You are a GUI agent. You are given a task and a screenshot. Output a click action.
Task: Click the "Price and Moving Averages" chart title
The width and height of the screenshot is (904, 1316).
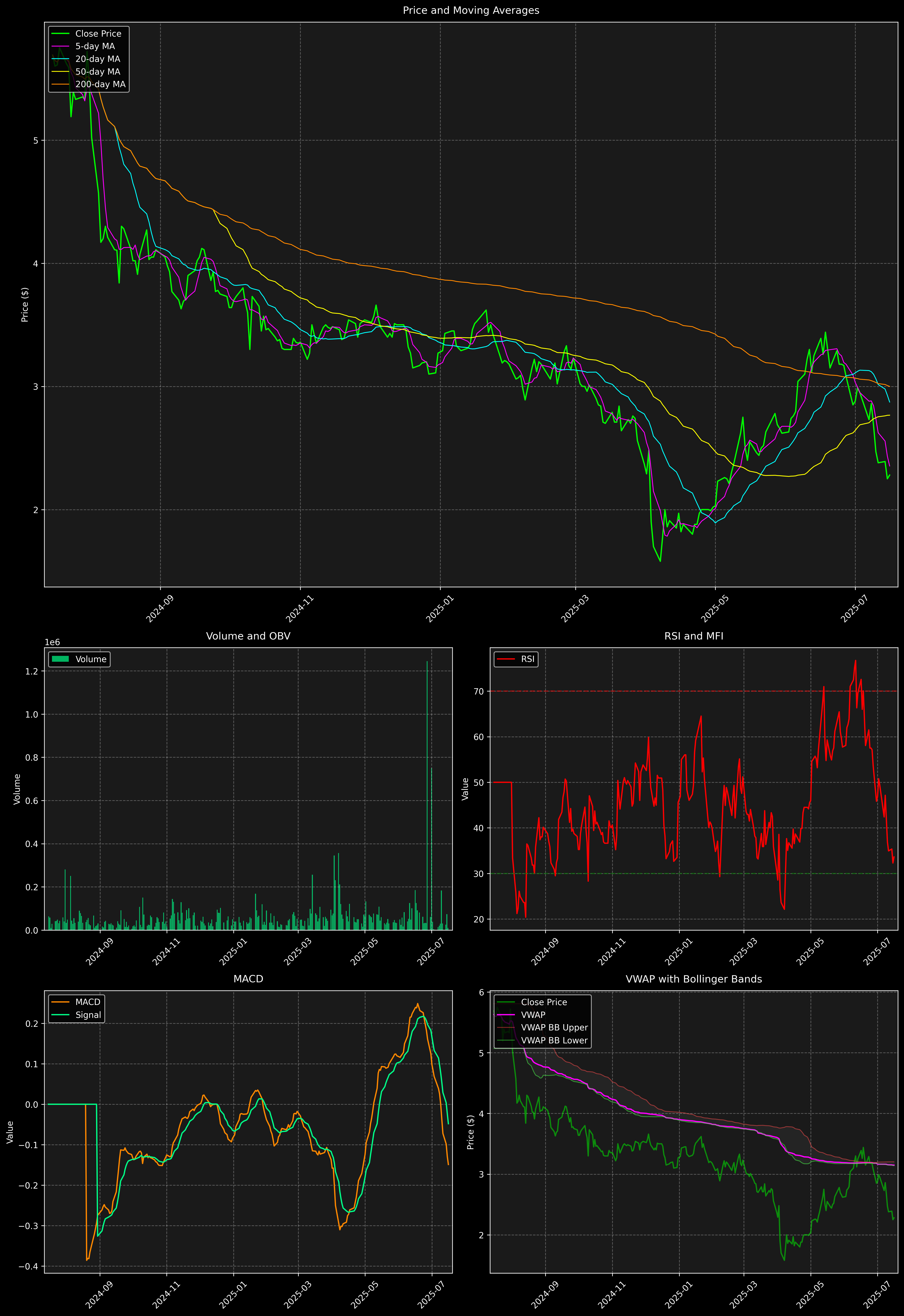(471, 10)
